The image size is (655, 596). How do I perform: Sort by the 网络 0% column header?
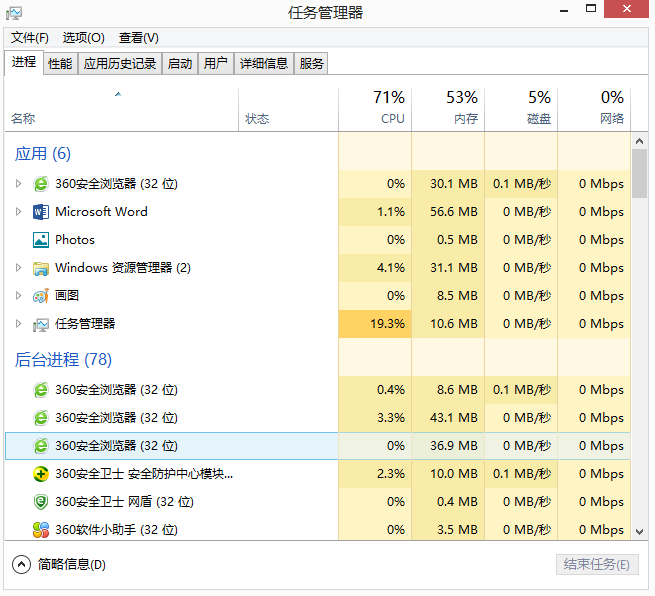[x=594, y=109]
